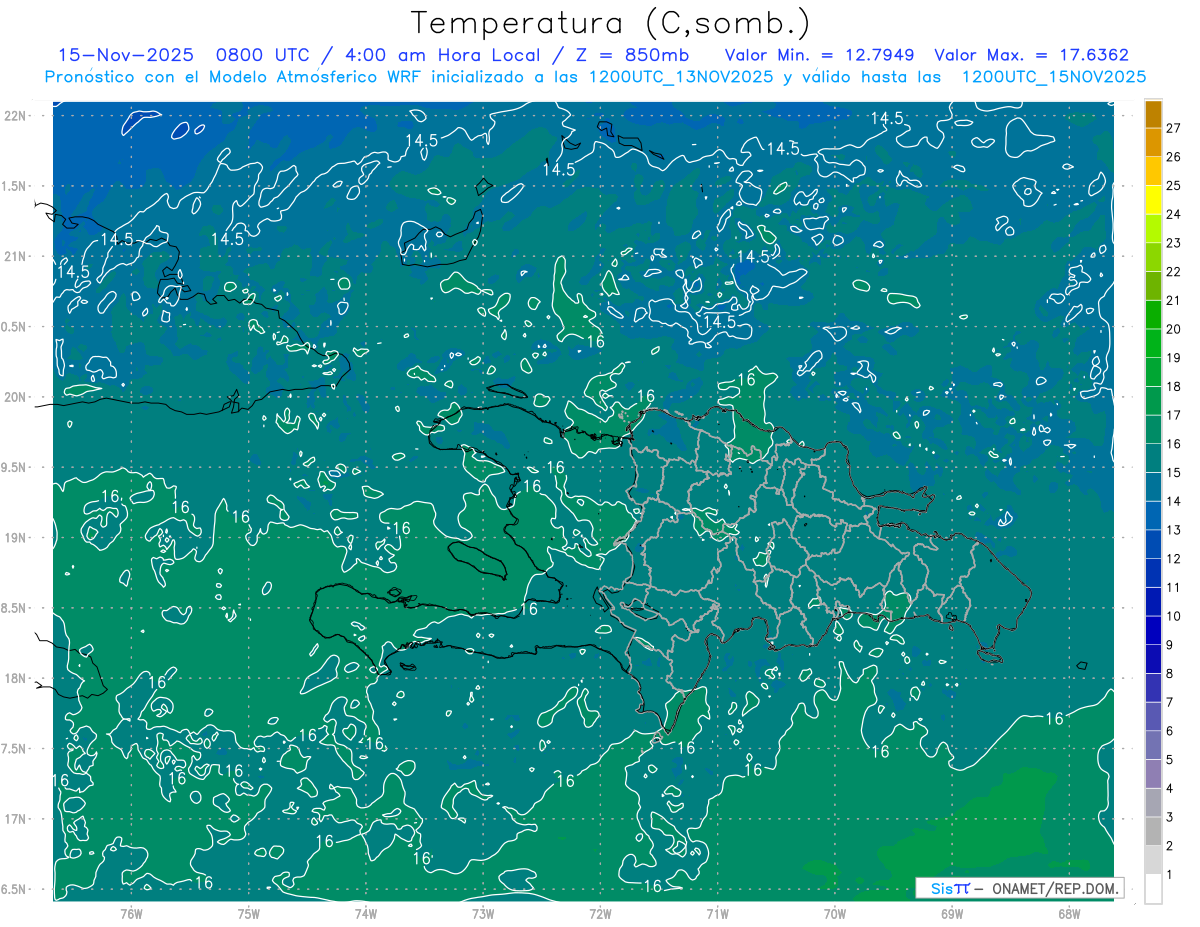This screenshot has width=1200, height=927.
Task: Click the color scale label "24"
Action: point(1173,214)
